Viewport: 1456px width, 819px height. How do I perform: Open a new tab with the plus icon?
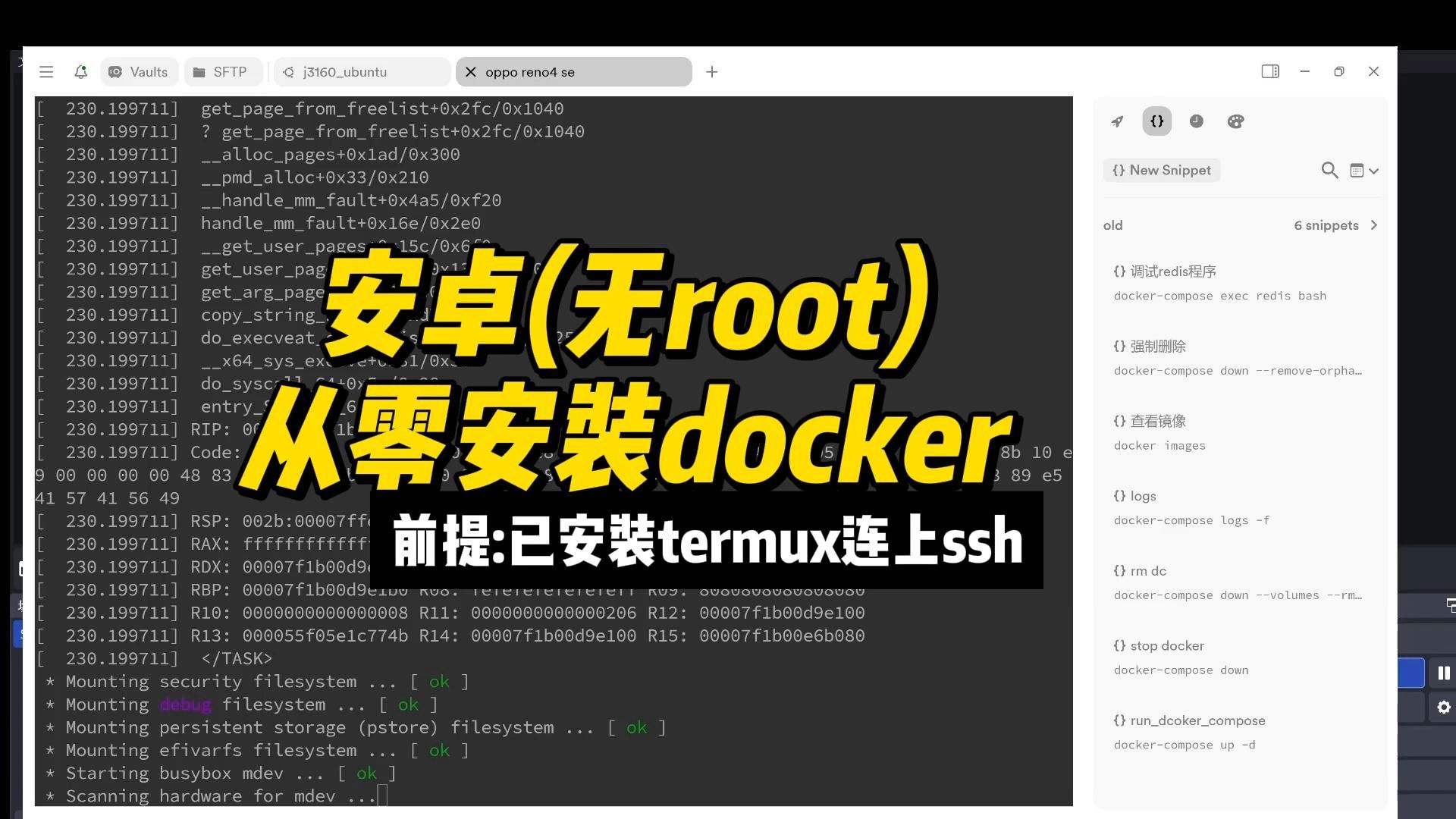711,71
